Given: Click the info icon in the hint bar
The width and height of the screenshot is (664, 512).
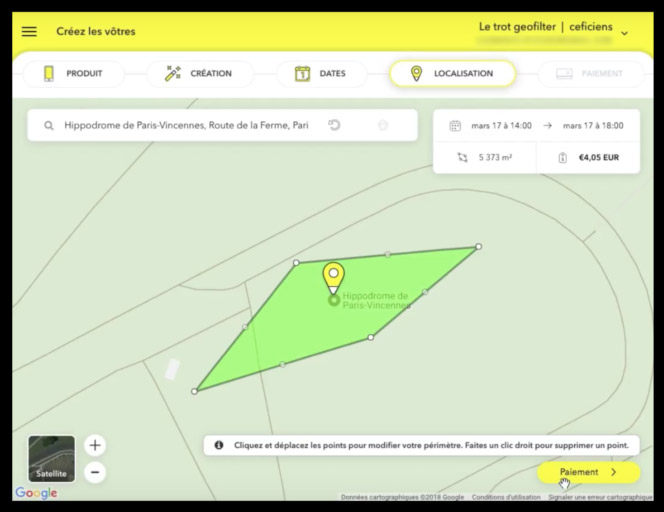Looking at the screenshot, I should [x=219, y=446].
